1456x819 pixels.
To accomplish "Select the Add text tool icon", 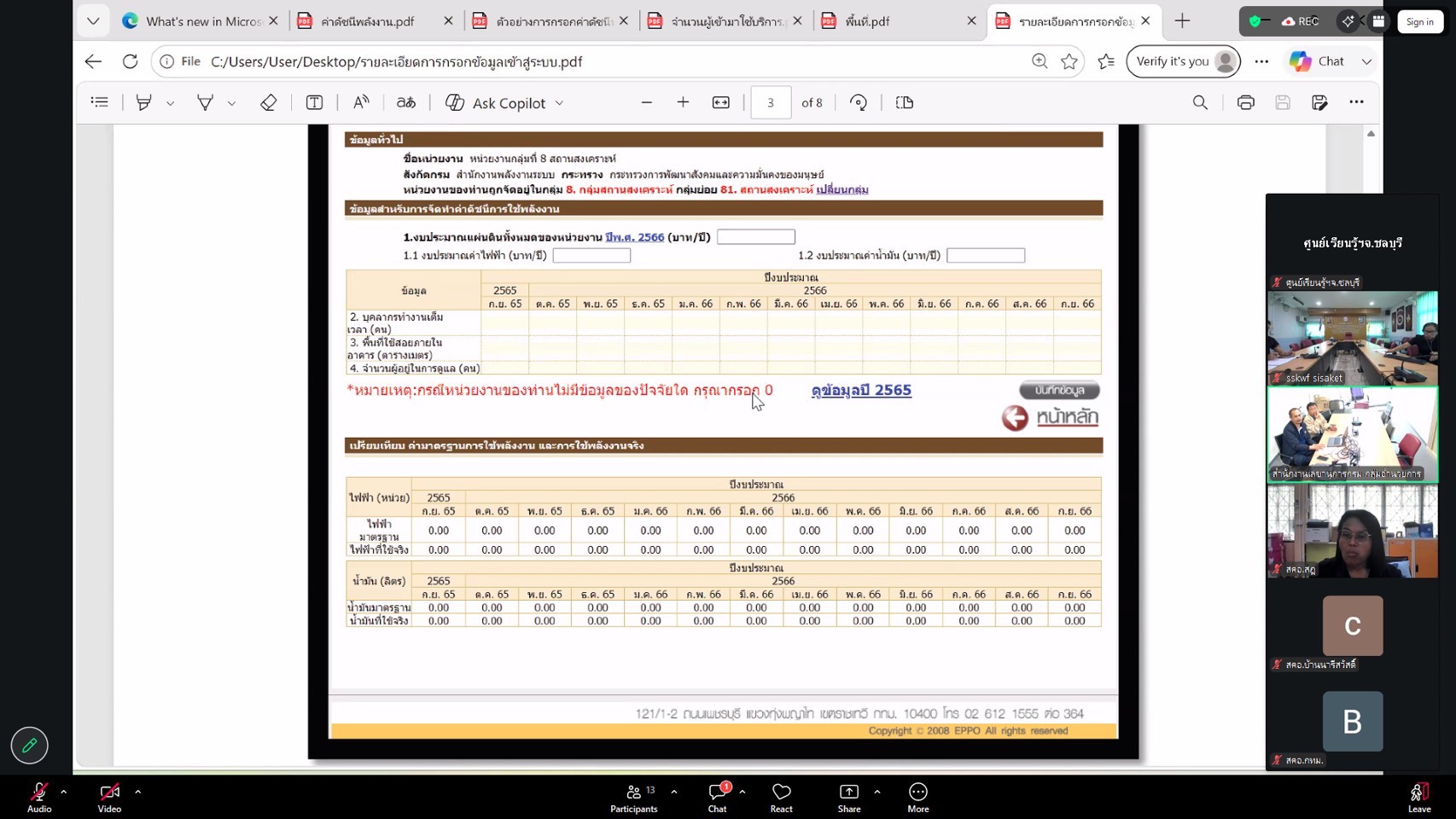I will (x=314, y=102).
